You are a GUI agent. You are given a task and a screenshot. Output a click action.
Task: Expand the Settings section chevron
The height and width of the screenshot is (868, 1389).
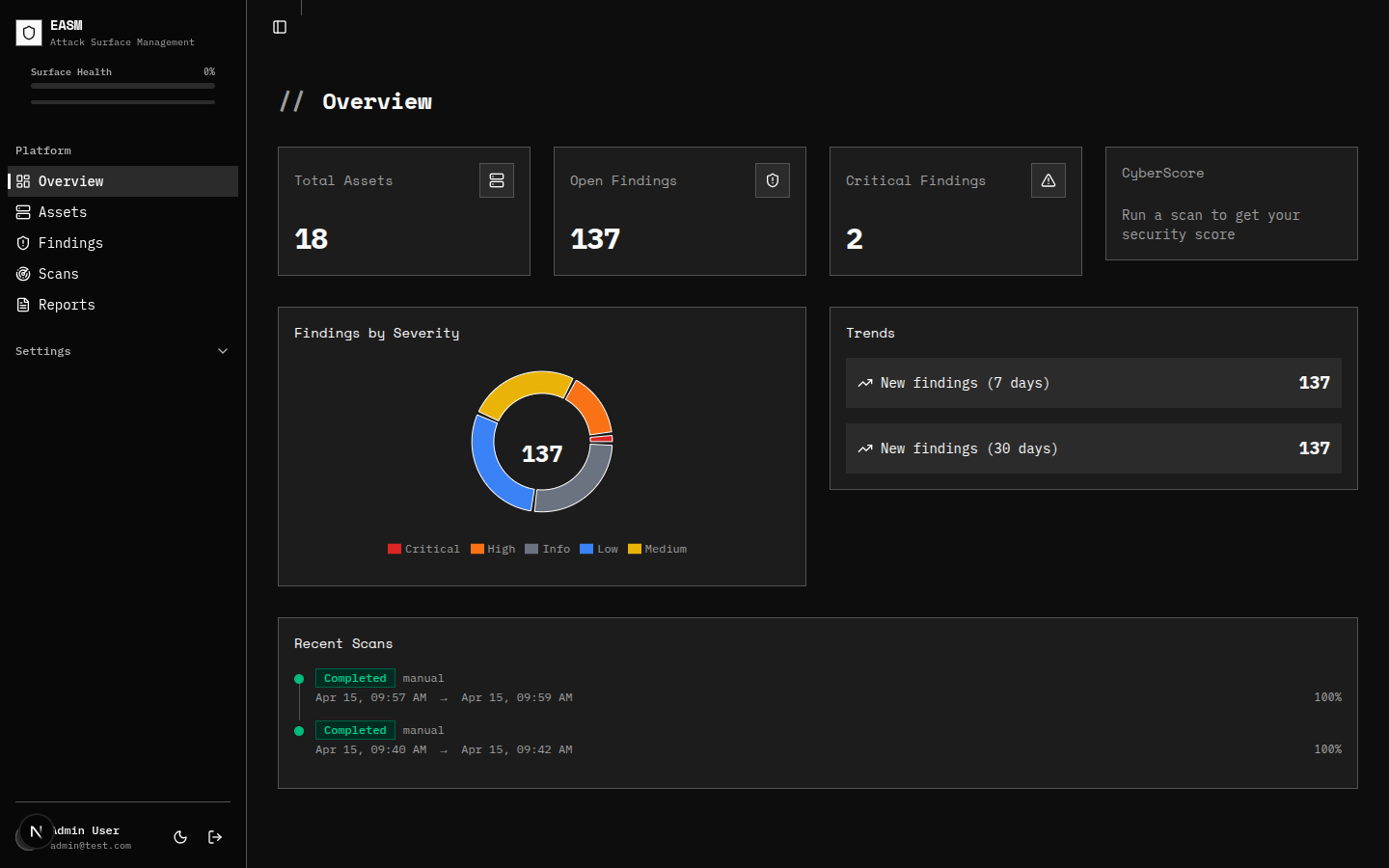tap(223, 351)
